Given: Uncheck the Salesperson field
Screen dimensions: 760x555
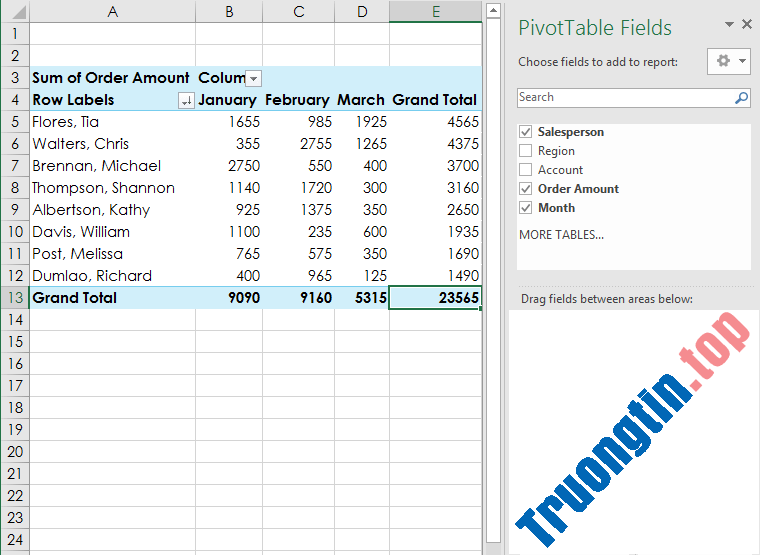Looking at the screenshot, I should click(x=525, y=132).
